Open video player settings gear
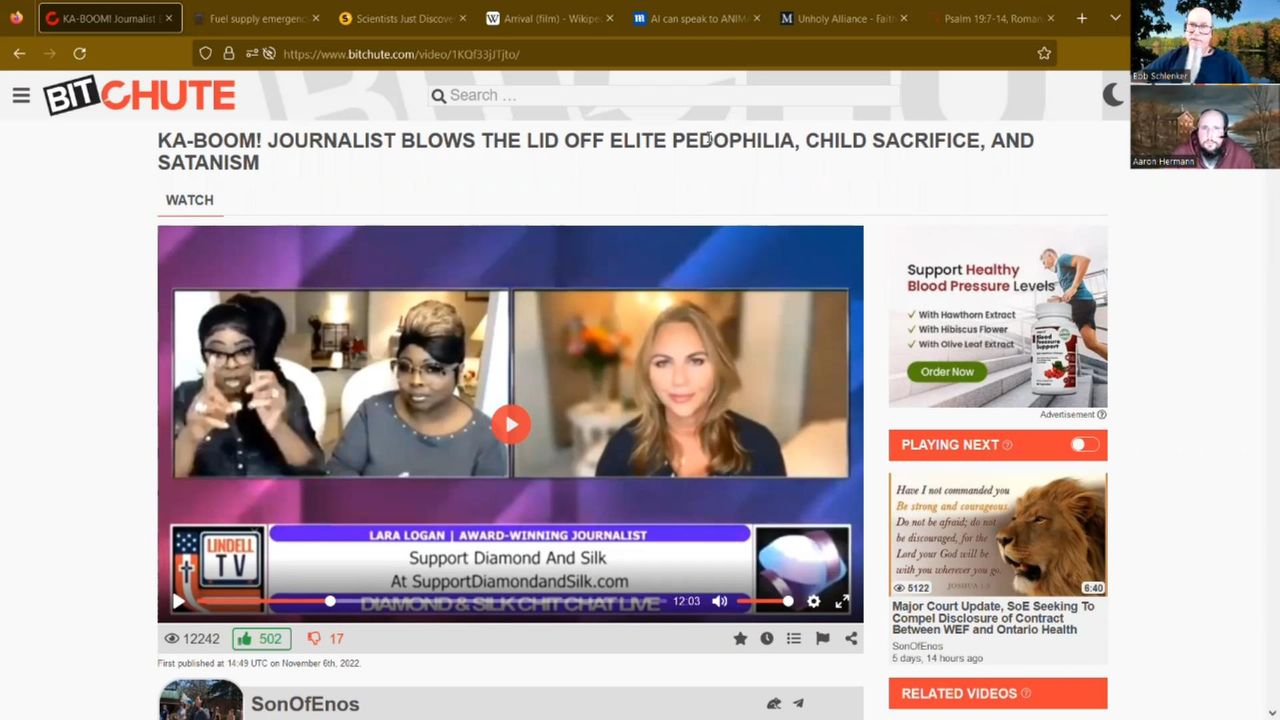Image resolution: width=1280 pixels, height=720 pixels. tap(814, 602)
